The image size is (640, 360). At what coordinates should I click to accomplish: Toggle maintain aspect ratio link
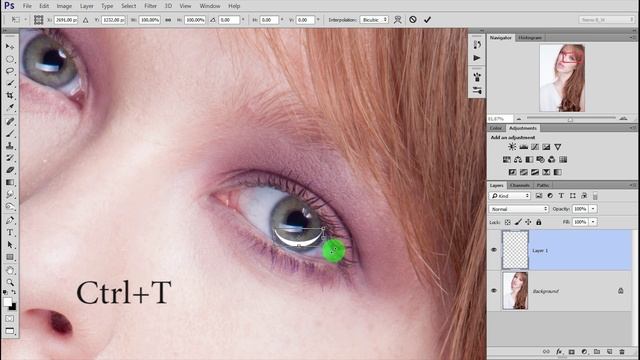[168, 20]
